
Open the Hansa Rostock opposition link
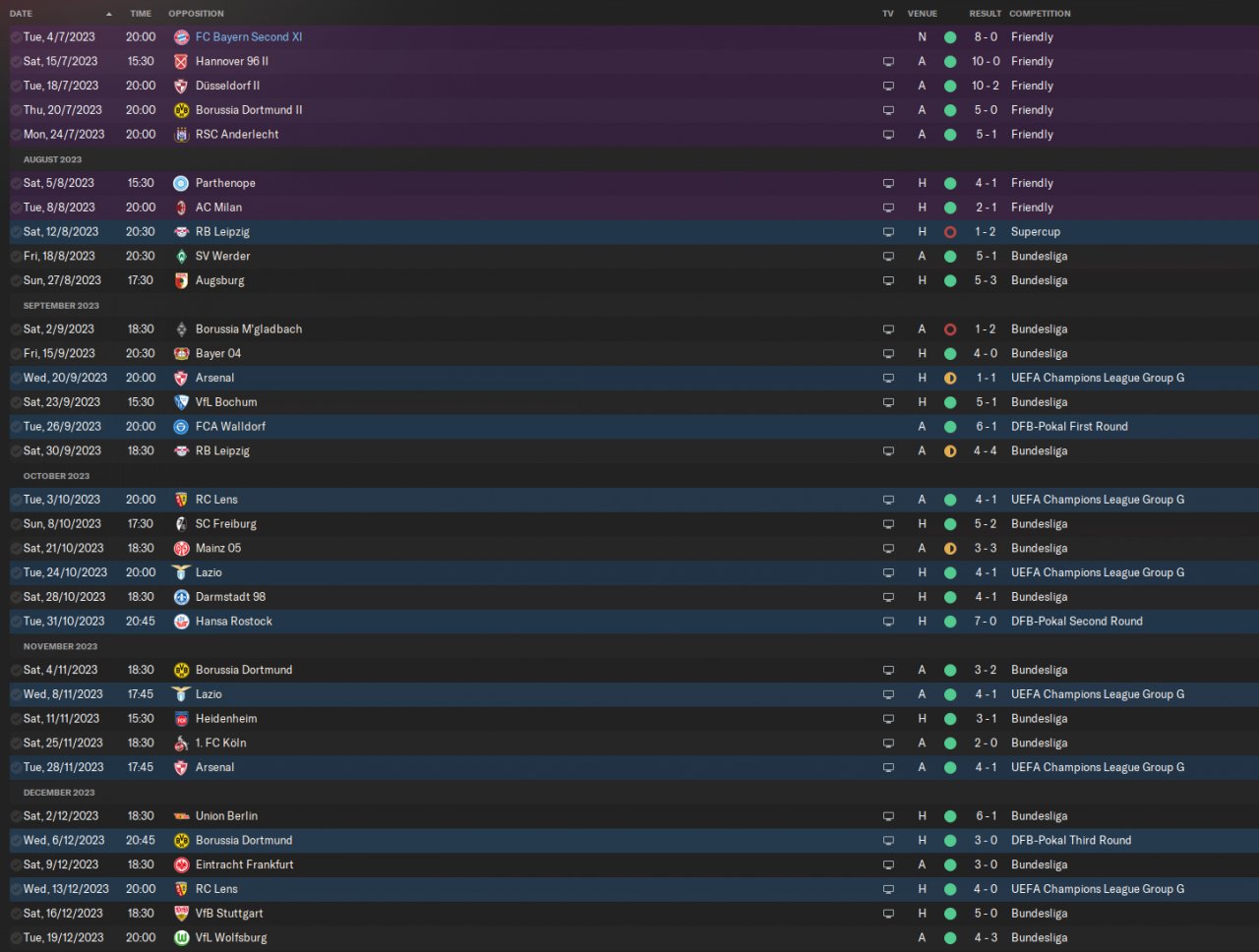coord(233,622)
